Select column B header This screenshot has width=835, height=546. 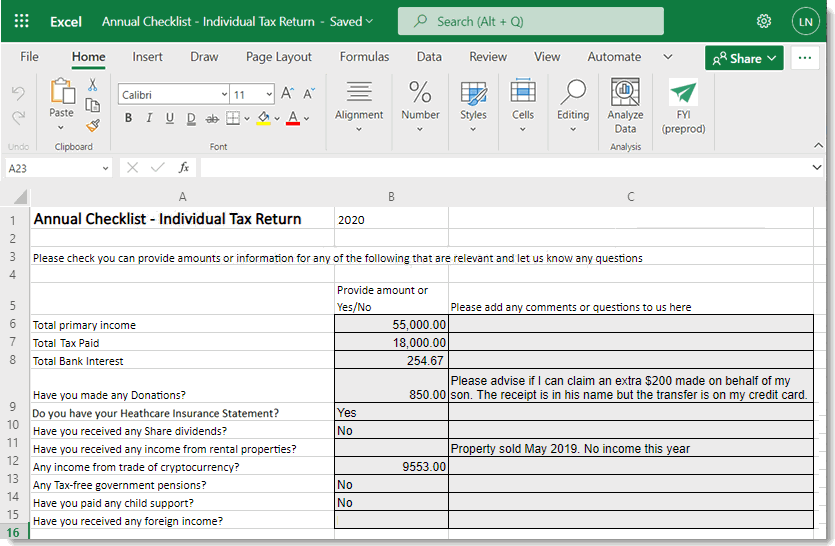(x=391, y=197)
